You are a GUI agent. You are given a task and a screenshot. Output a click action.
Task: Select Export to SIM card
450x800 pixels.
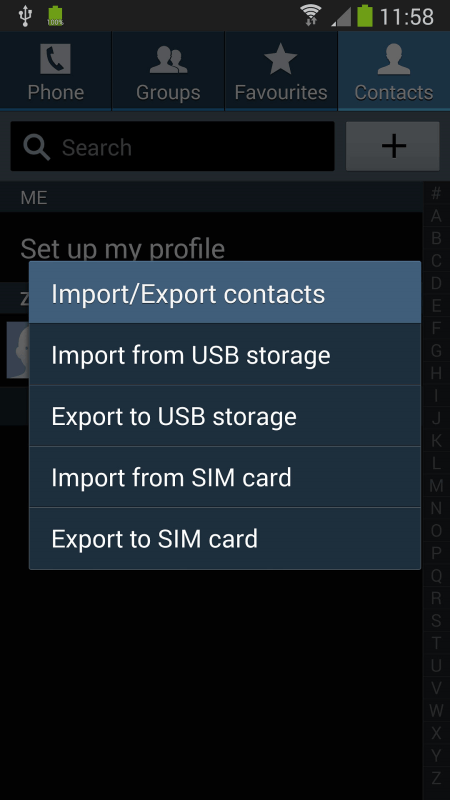coord(225,538)
